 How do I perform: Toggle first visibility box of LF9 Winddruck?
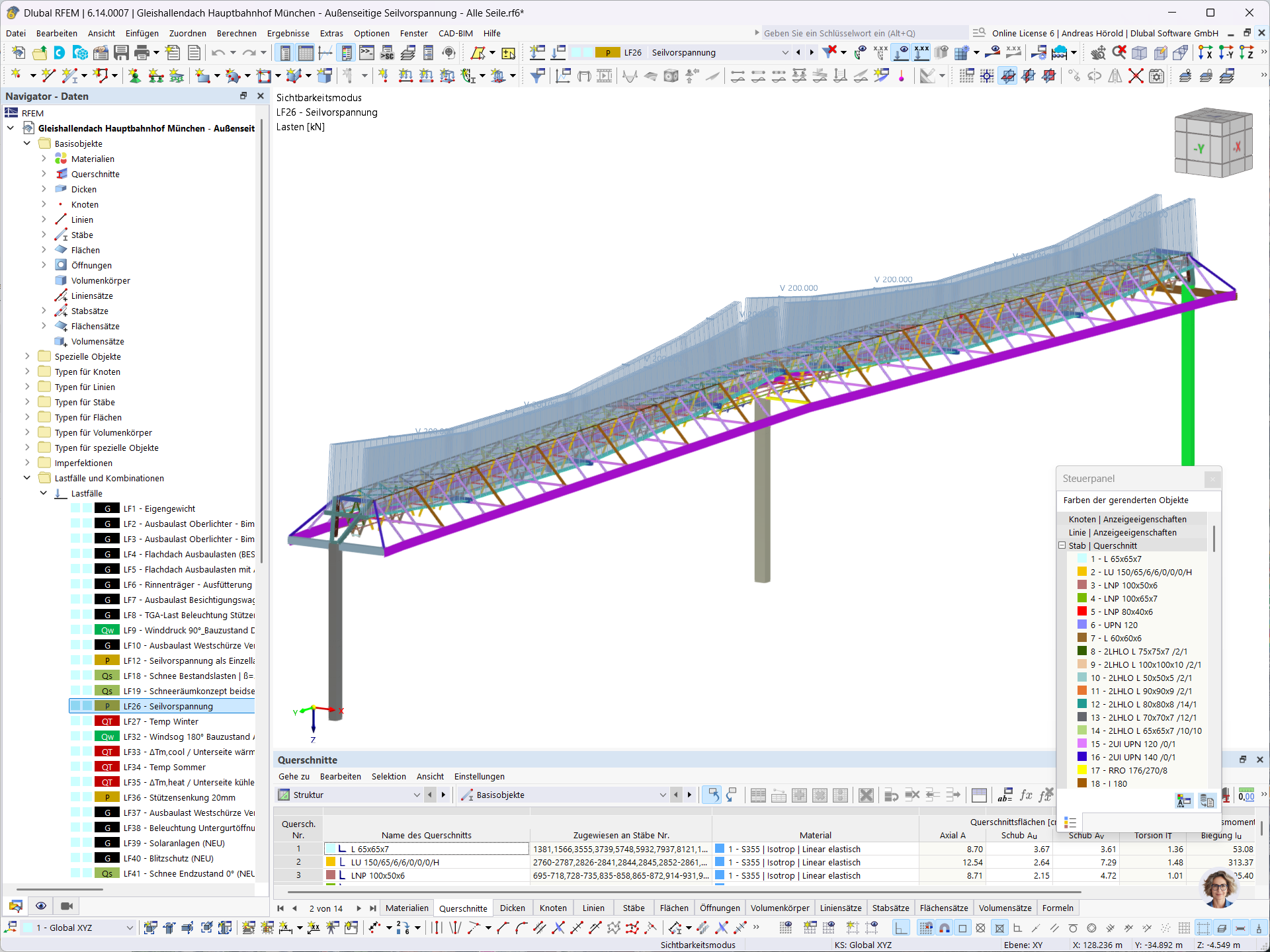click(x=76, y=630)
